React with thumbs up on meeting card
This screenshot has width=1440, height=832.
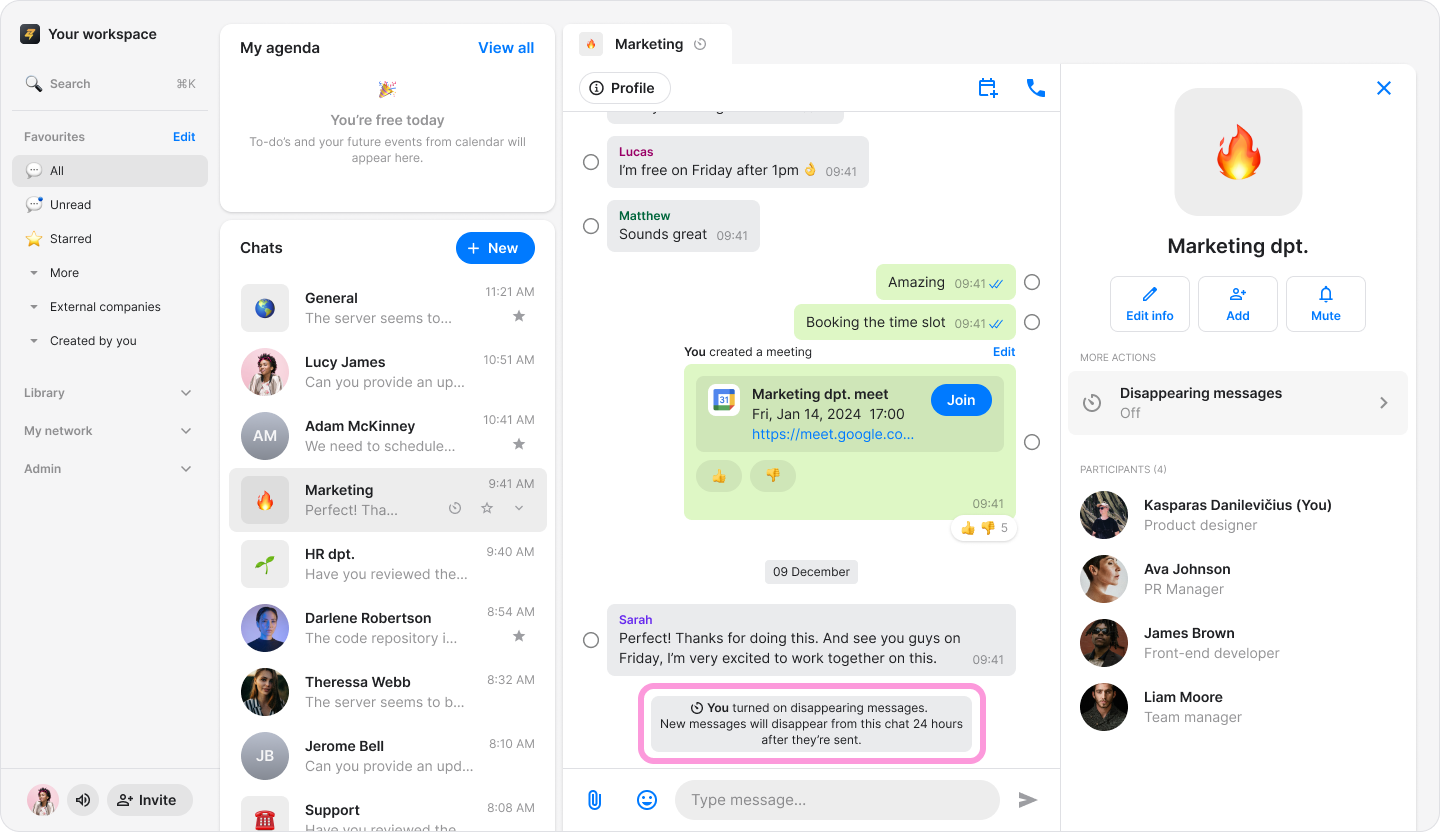click(x=719, y=476)
